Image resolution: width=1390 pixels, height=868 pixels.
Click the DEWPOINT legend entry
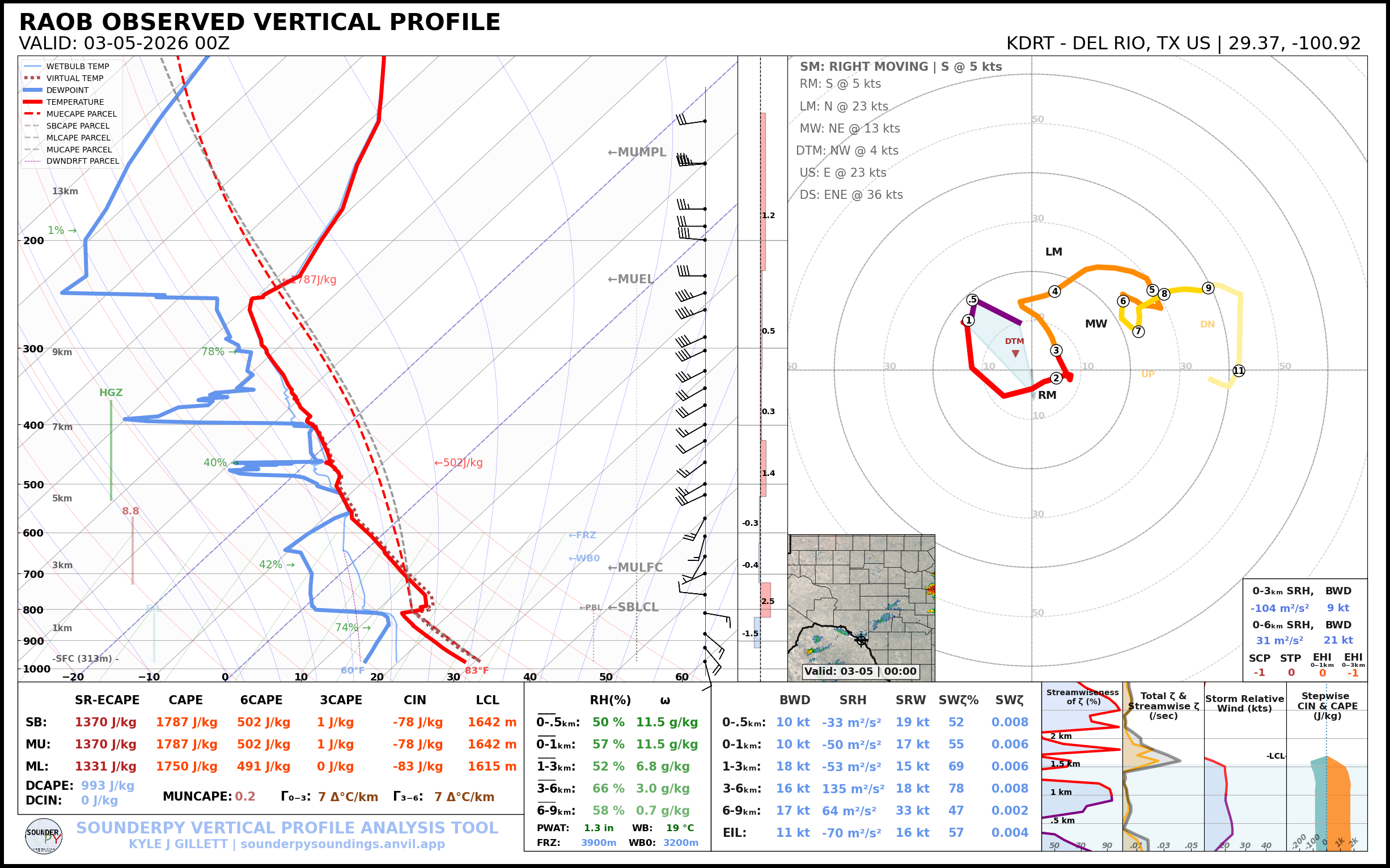[67, 90]
